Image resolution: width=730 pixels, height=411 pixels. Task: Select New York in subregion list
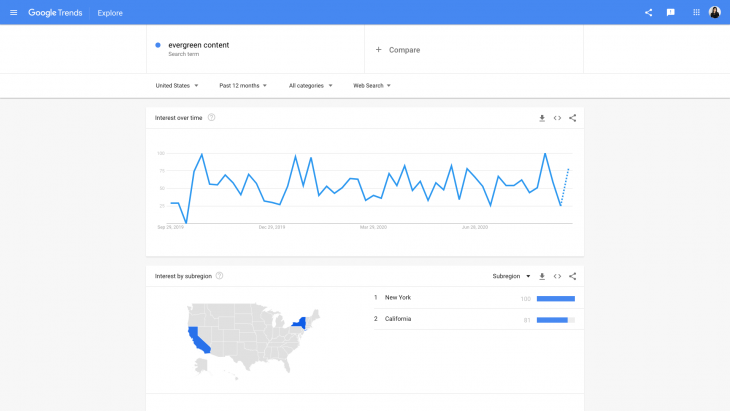point(398,298)
